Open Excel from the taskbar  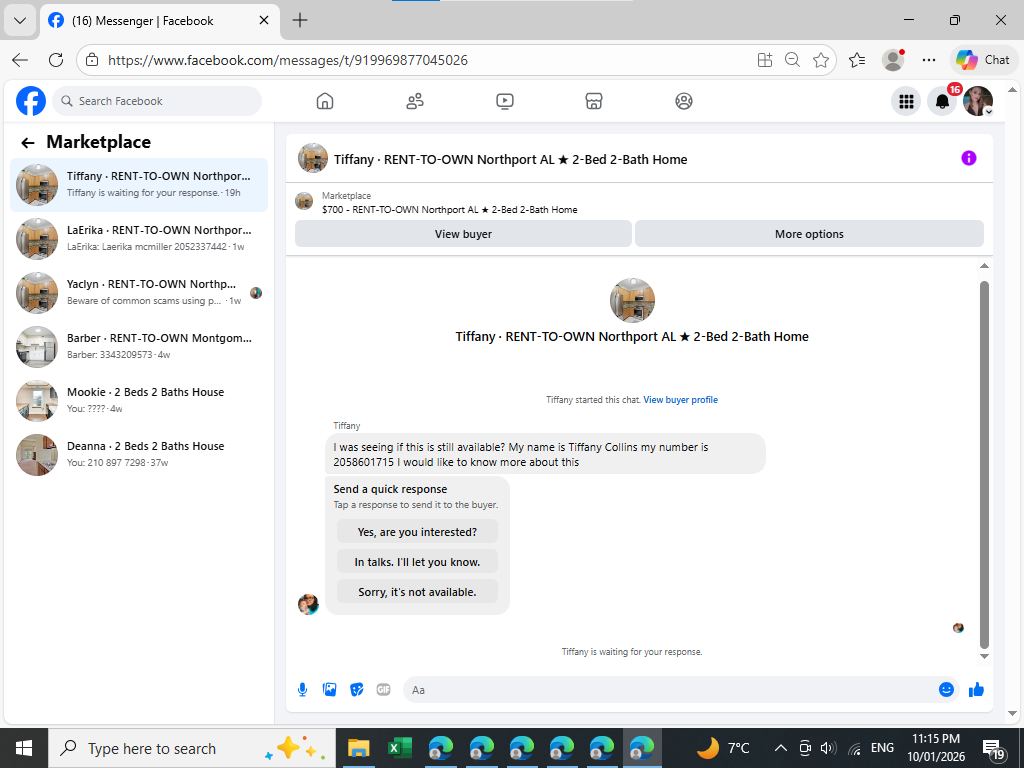(399, 748)
